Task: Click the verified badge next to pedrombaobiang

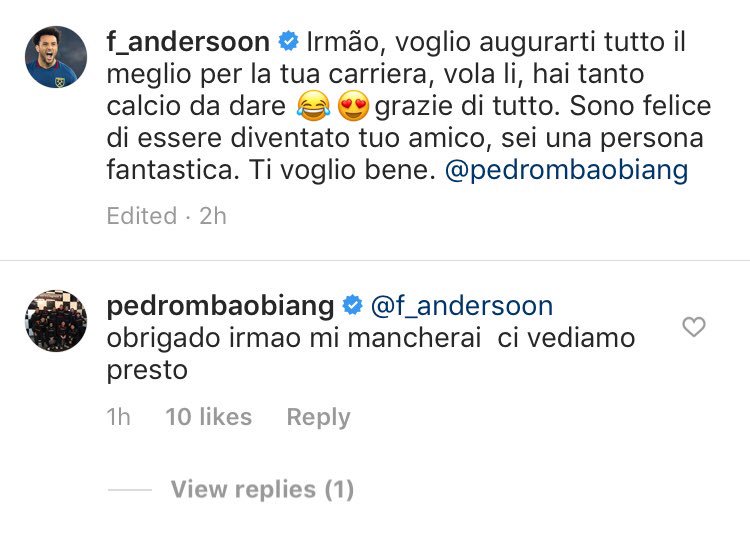Action: (x=353, y=306)
